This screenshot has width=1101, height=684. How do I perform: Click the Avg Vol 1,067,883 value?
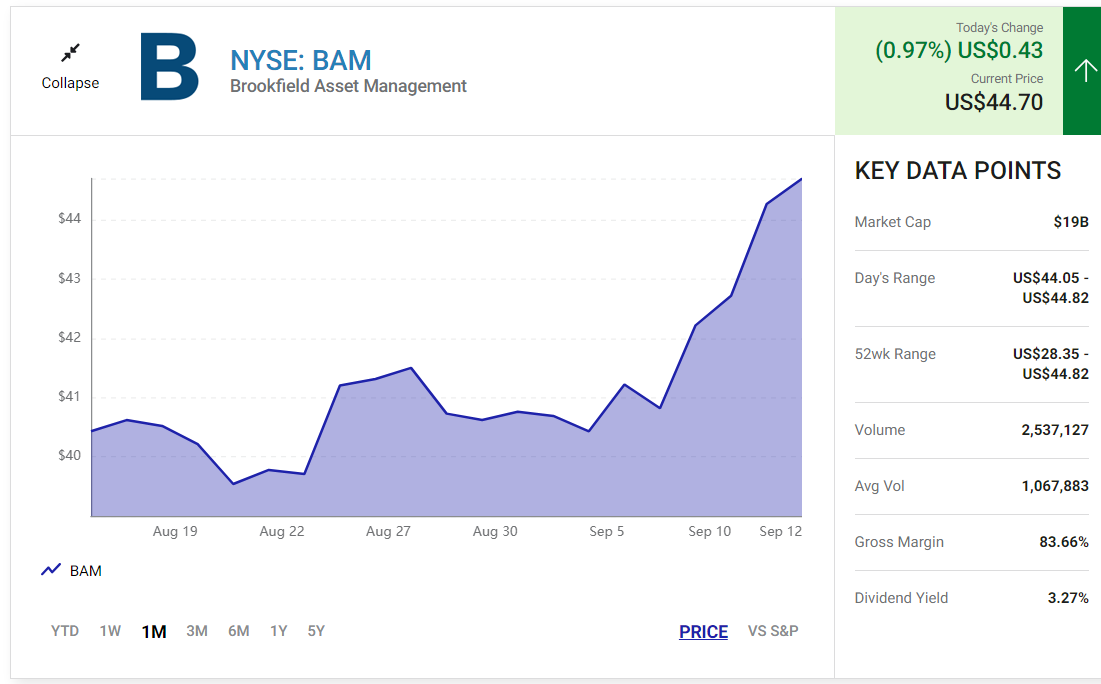(x=1055, y=486)
